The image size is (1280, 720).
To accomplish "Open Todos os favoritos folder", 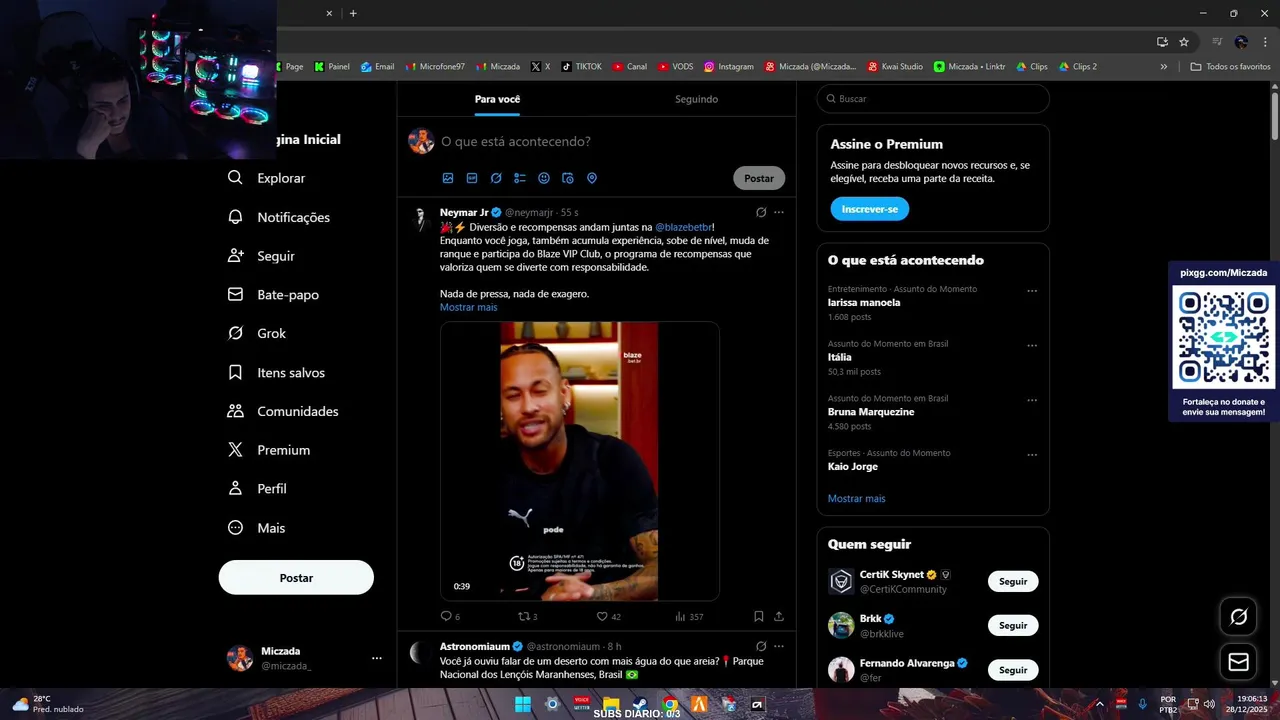I will pos(1230,67).
